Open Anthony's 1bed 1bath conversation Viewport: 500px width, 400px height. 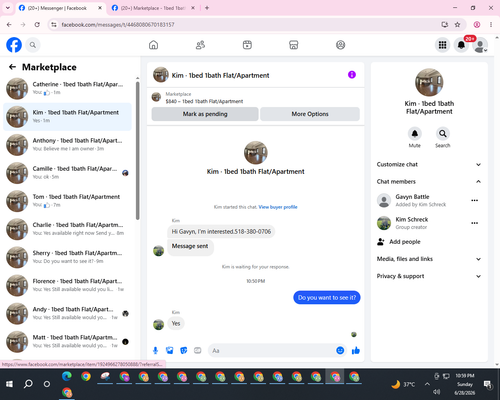(68, 145)
